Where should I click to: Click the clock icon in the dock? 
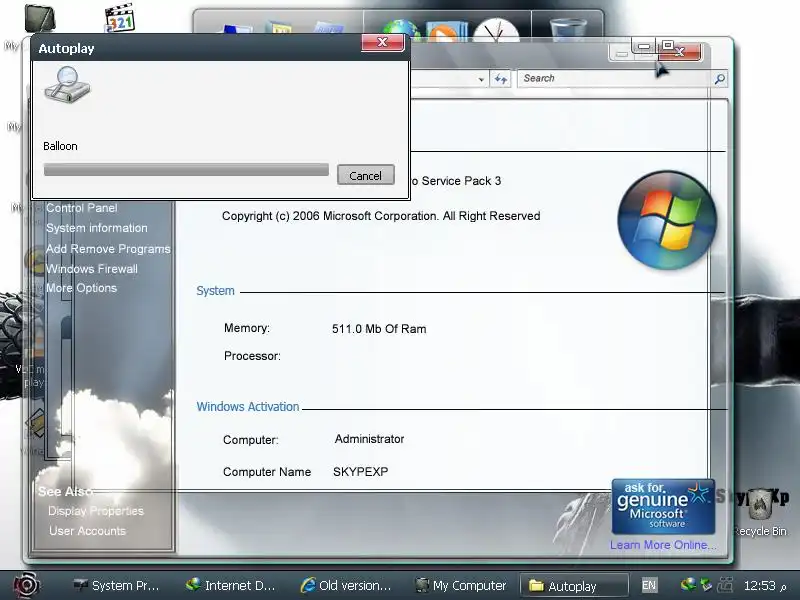495,30
